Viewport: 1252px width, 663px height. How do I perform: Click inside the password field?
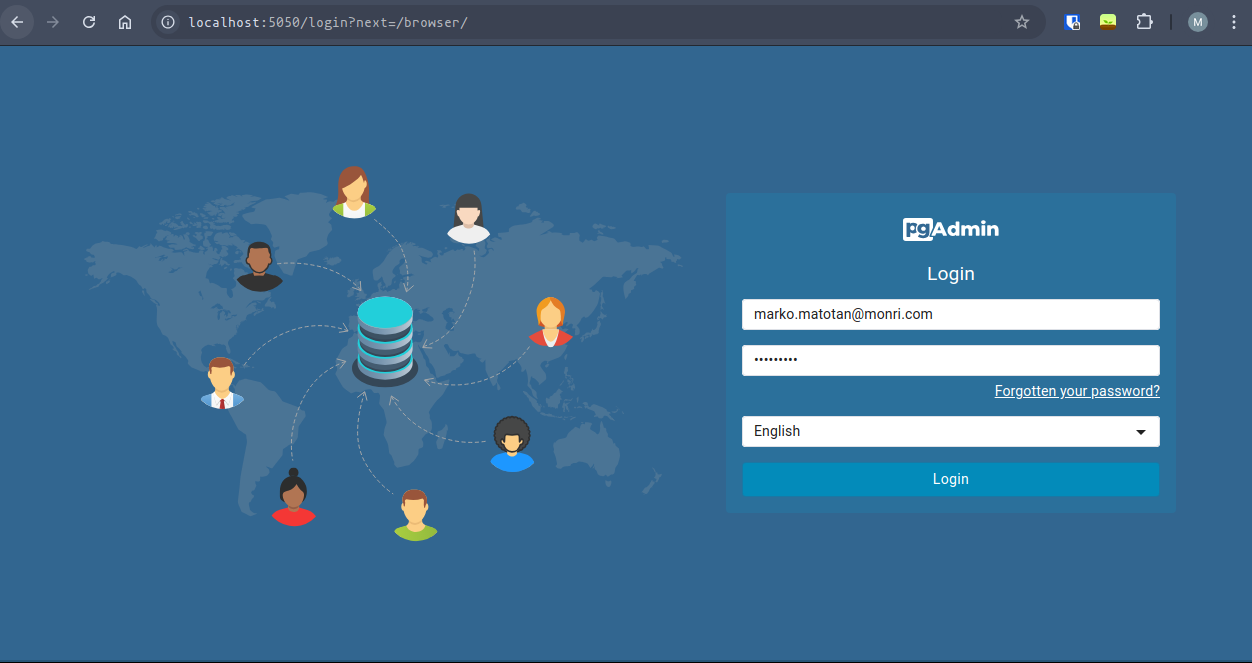(x=950, y=360)
